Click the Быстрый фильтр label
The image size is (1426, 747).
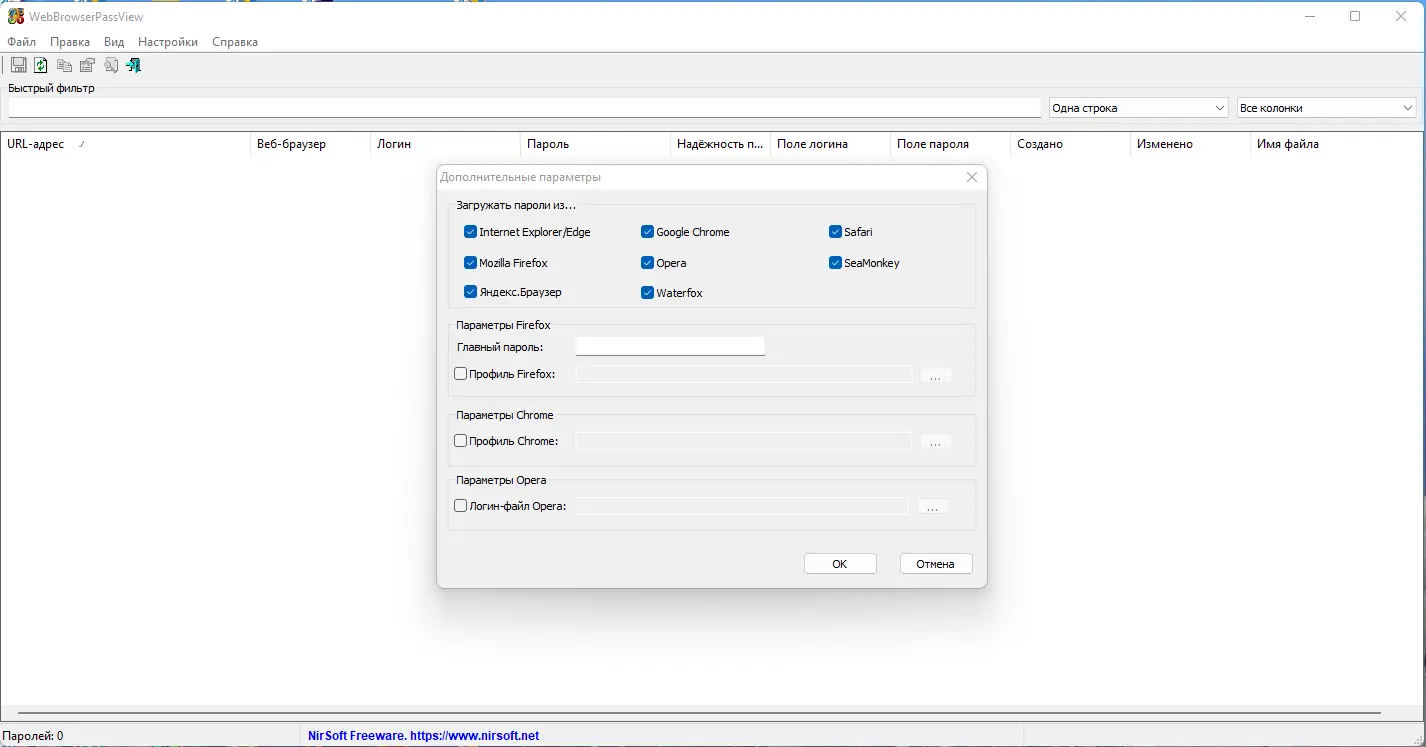coord(51,88)
